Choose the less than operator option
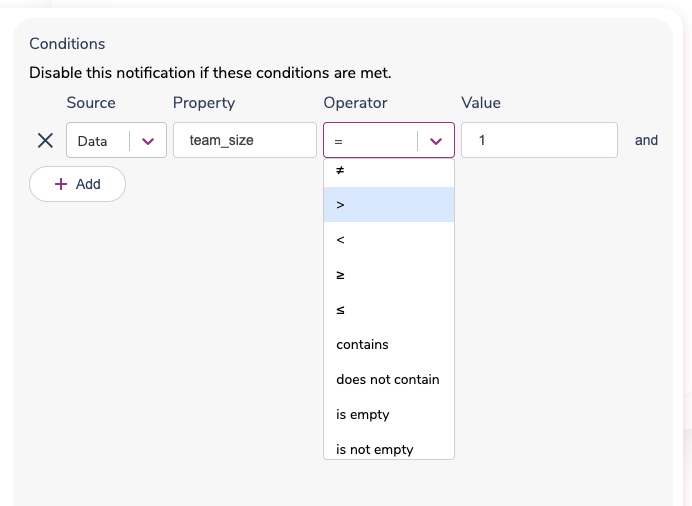Image resolution: width=692 pixels, height=506 pixels. (389, 240)
